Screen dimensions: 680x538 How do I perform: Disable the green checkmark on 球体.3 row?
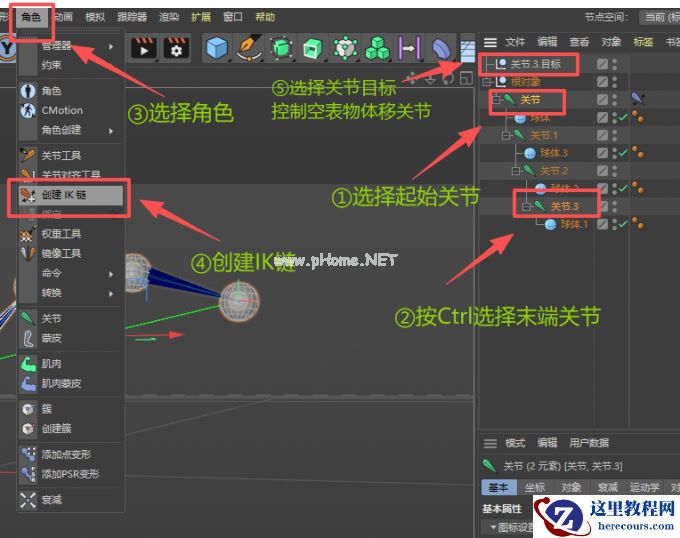pyautogui.click(x=623, y=153)
